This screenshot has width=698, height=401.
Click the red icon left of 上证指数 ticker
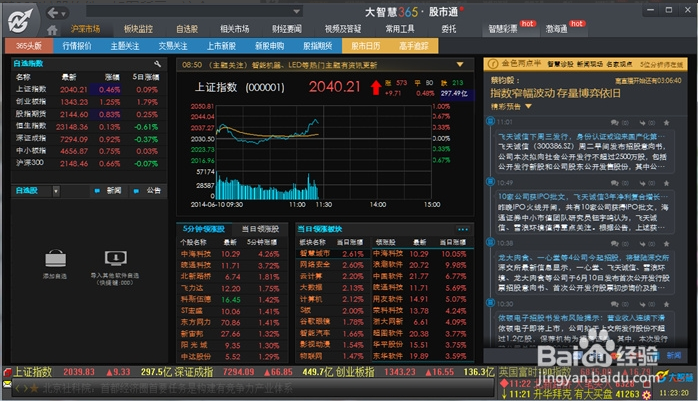point(7,372)
